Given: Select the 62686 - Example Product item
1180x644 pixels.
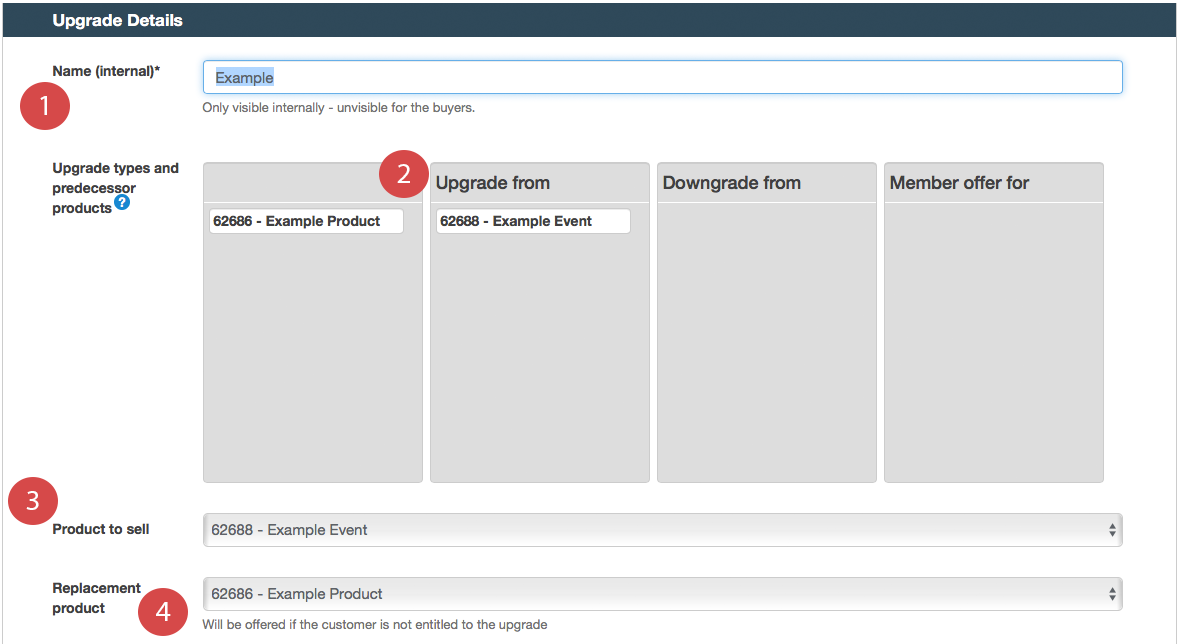Looking at the screenshot, I should 306,221.
